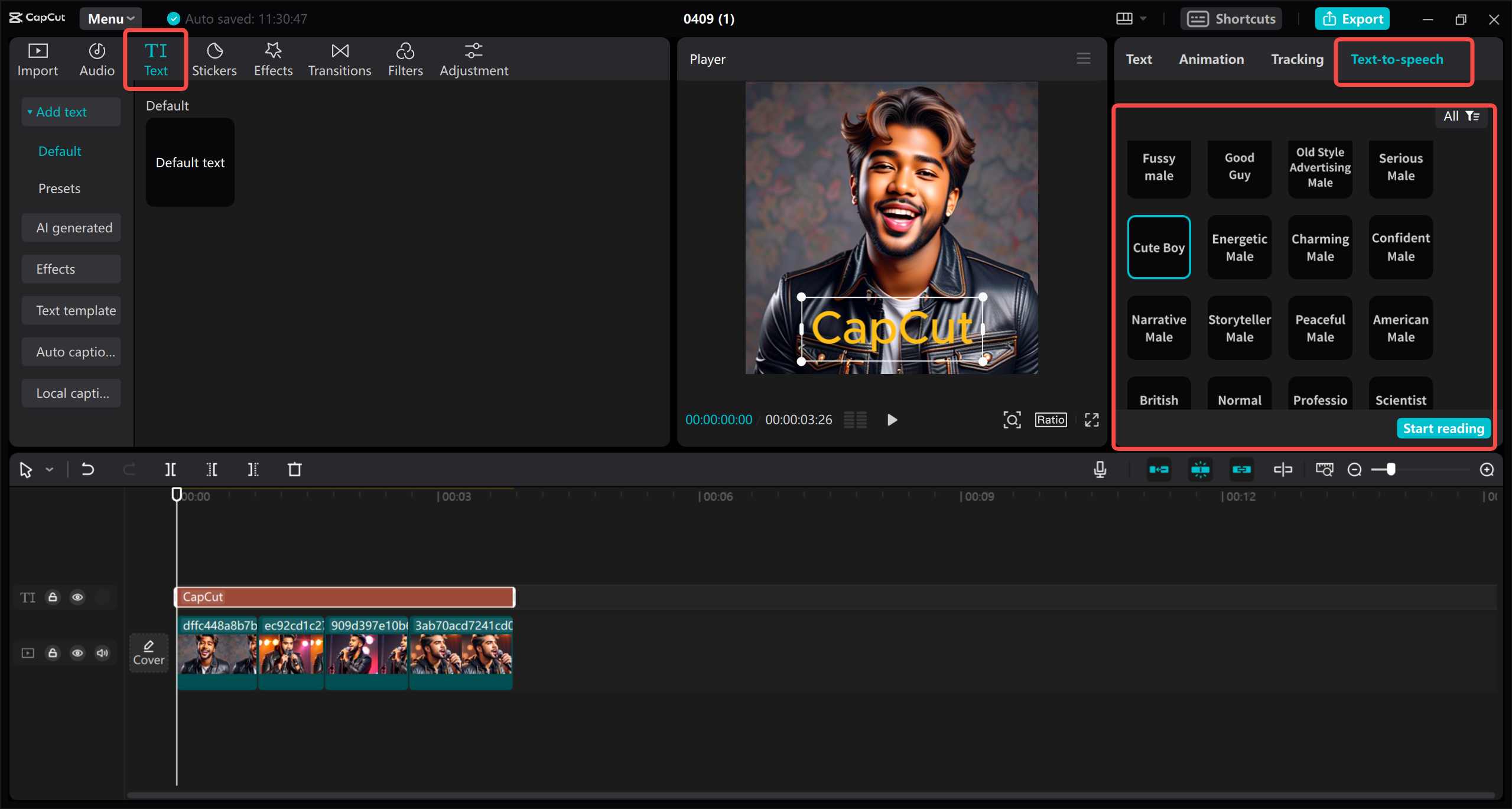The width and height of the screenshot is (1512, 809).
Task: Switch to the Tracking tab
Action: 1297,60
